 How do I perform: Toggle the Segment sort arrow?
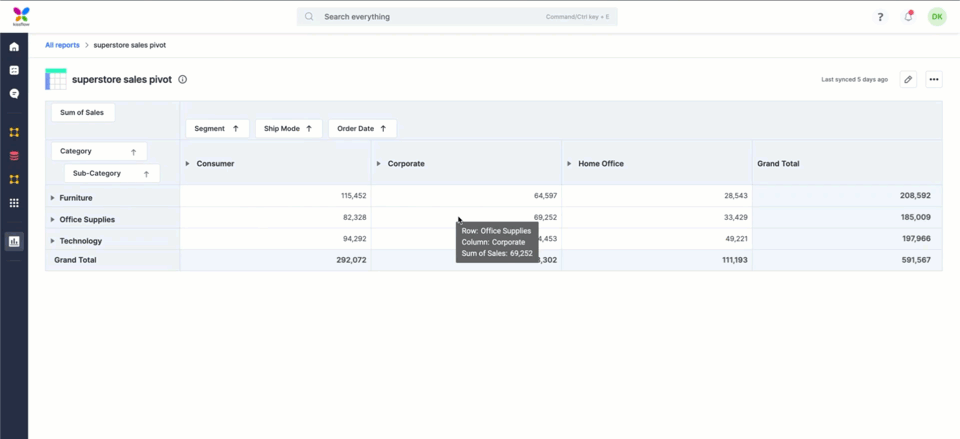(236, 129)
